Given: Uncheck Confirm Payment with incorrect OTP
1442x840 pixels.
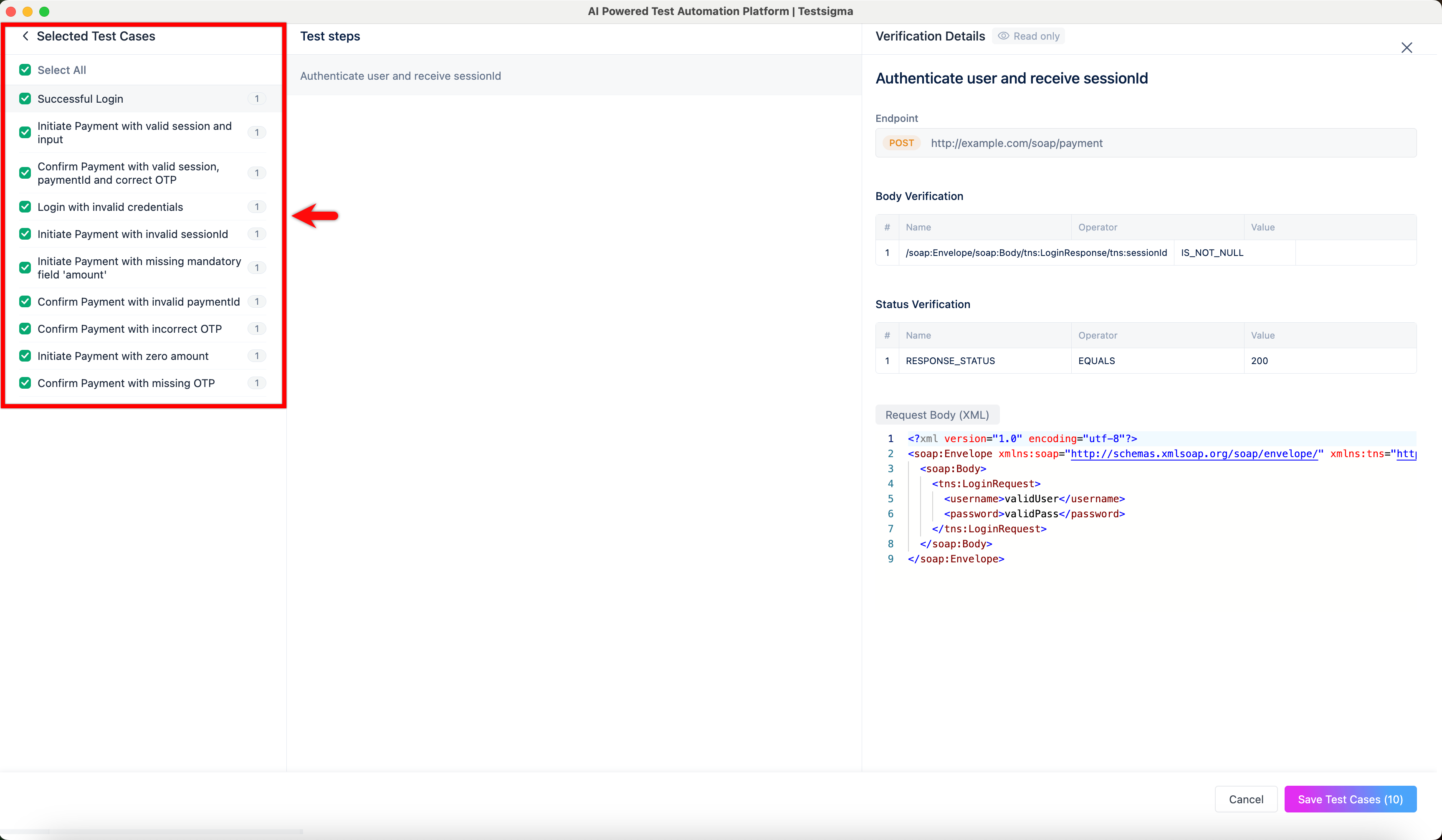Looking at the screenshot, I should point(25,329).
